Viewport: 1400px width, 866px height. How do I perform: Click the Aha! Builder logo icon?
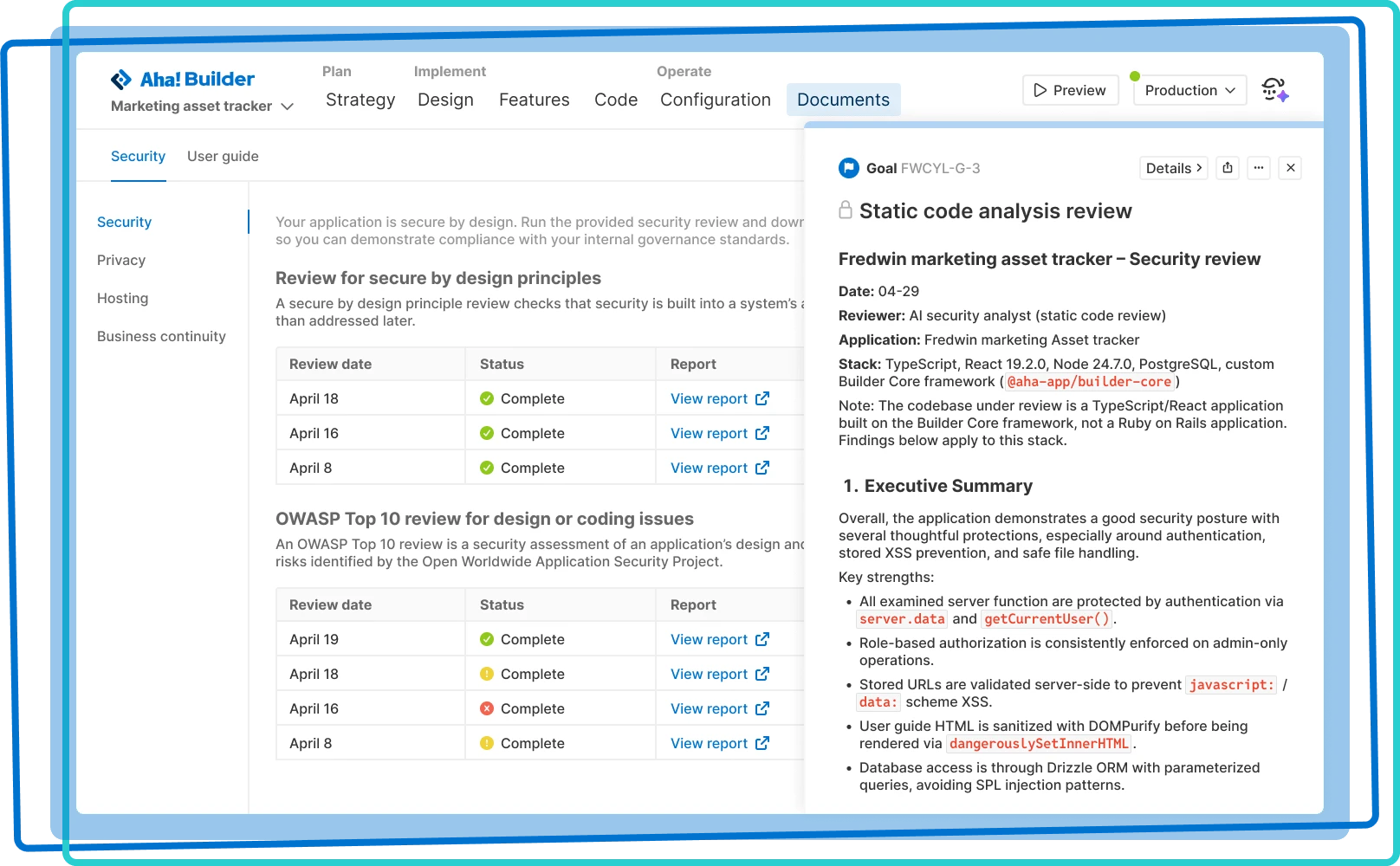[x=121, y=80]
